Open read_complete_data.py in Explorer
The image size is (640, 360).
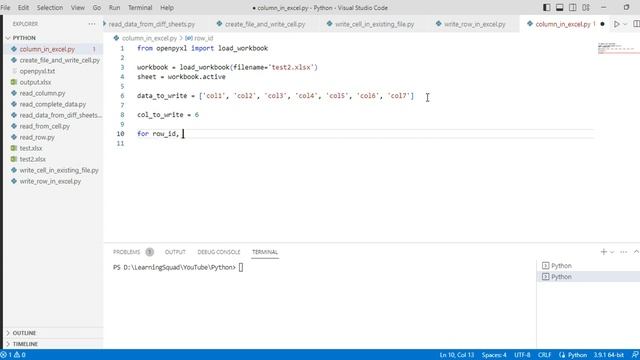(x=53, y=104)
